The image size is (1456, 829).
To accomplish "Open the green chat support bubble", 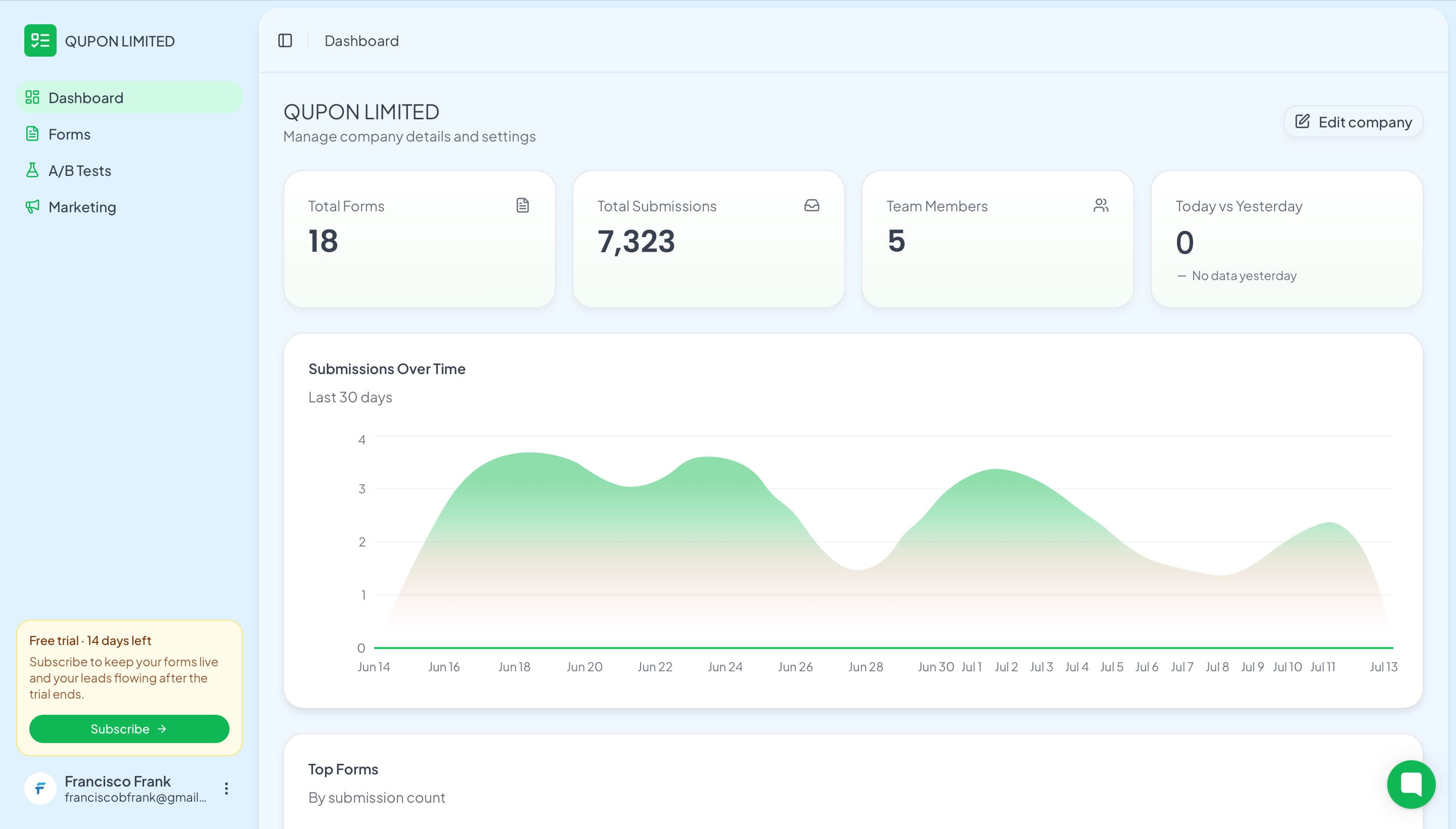I will pyautogui.click(x=1411, y=785).
